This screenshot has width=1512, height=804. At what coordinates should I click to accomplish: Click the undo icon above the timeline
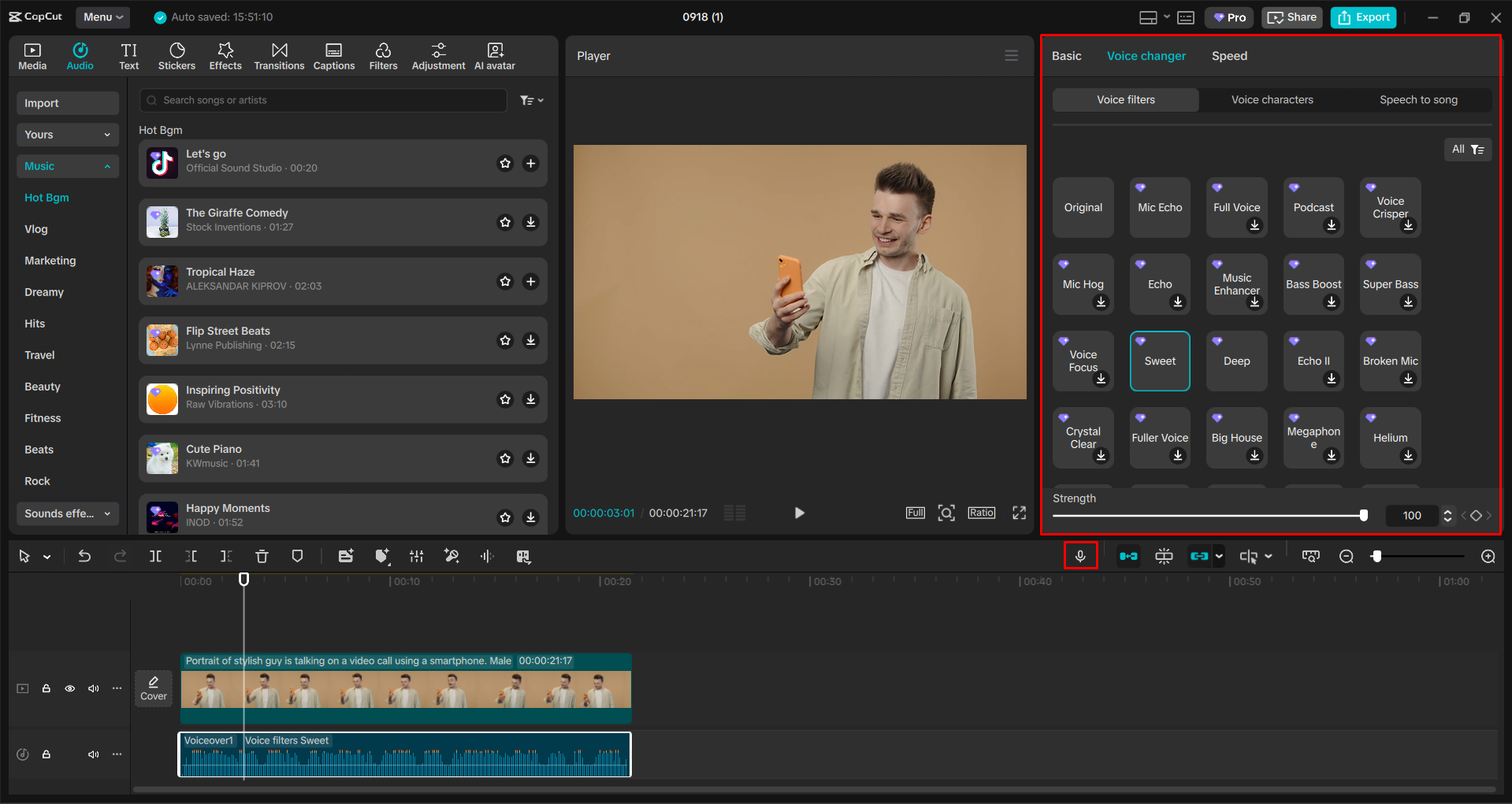tap(84, 556)
